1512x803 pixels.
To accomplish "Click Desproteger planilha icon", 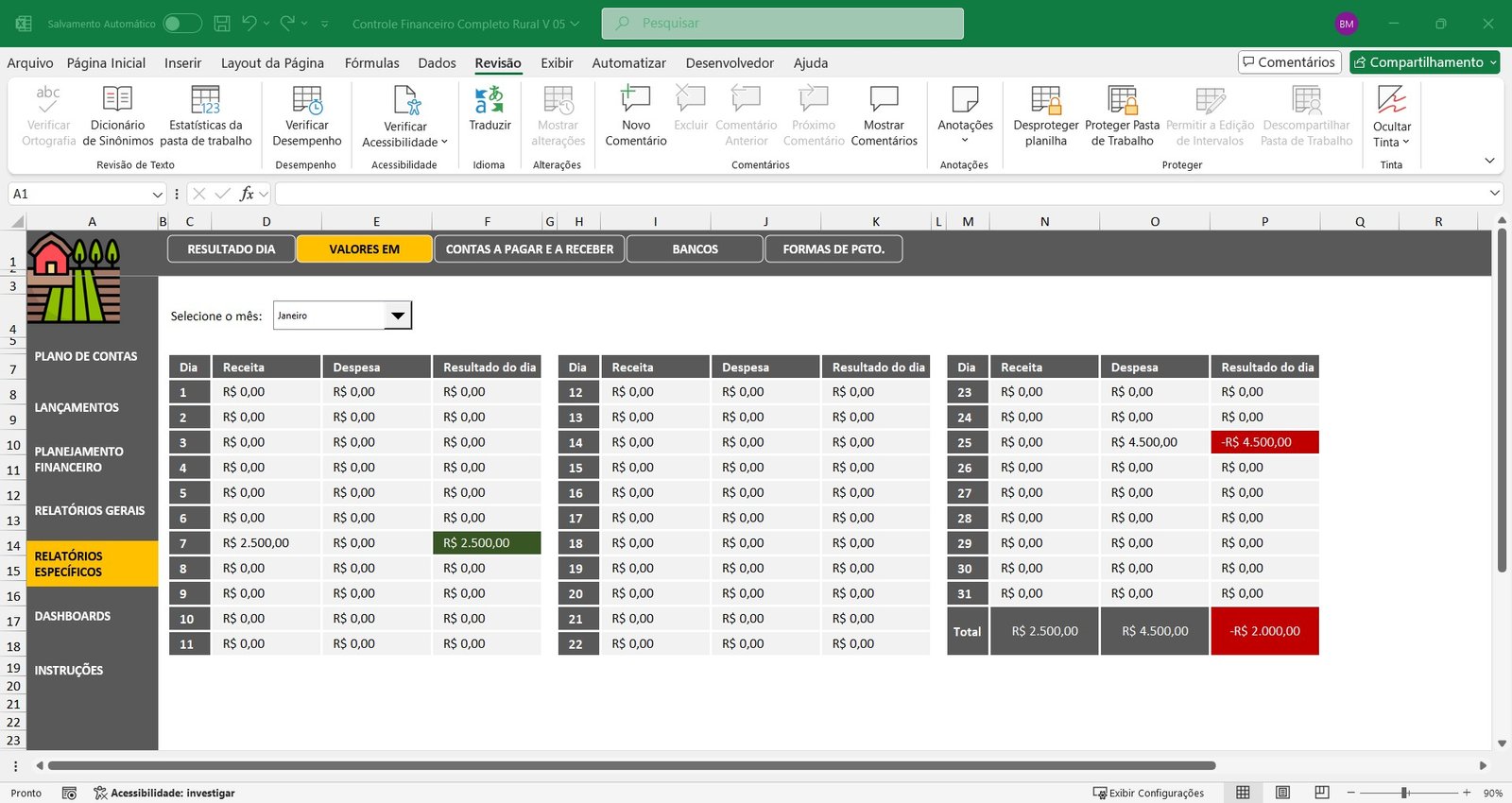I will pos(1045,100).
